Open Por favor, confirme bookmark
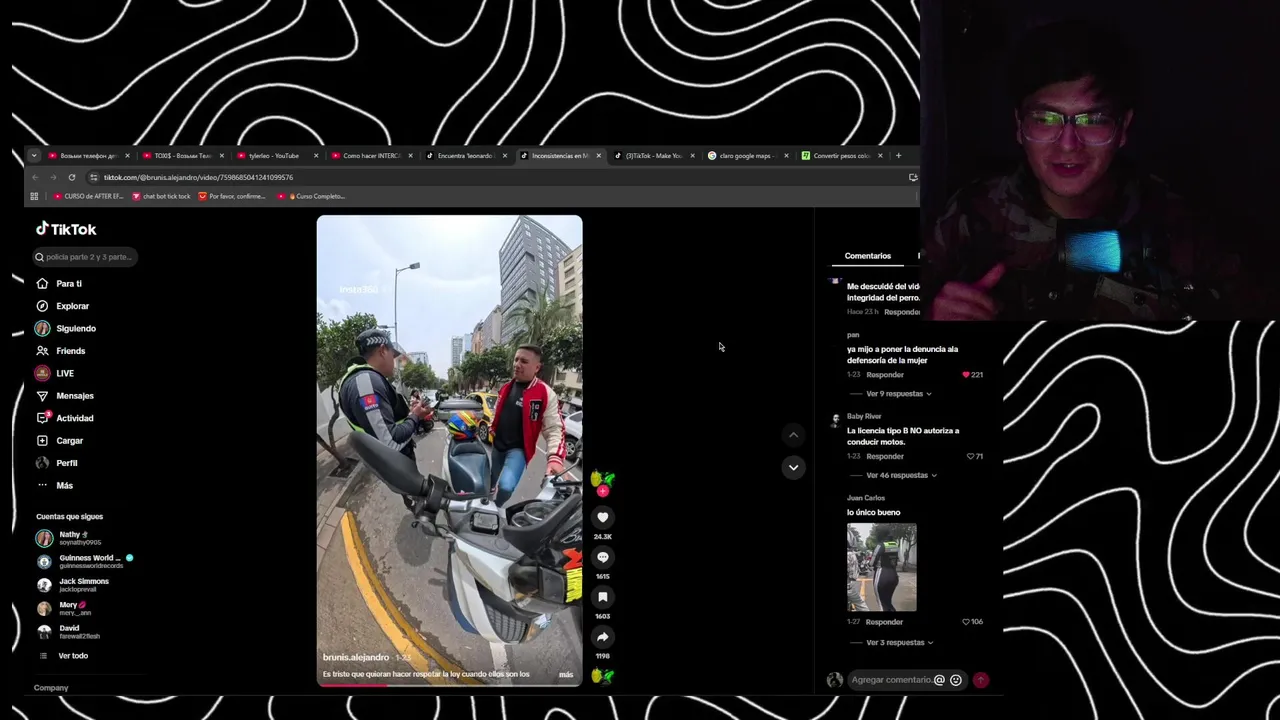This screenshot has width=1280, height=720. pos(232,196)
